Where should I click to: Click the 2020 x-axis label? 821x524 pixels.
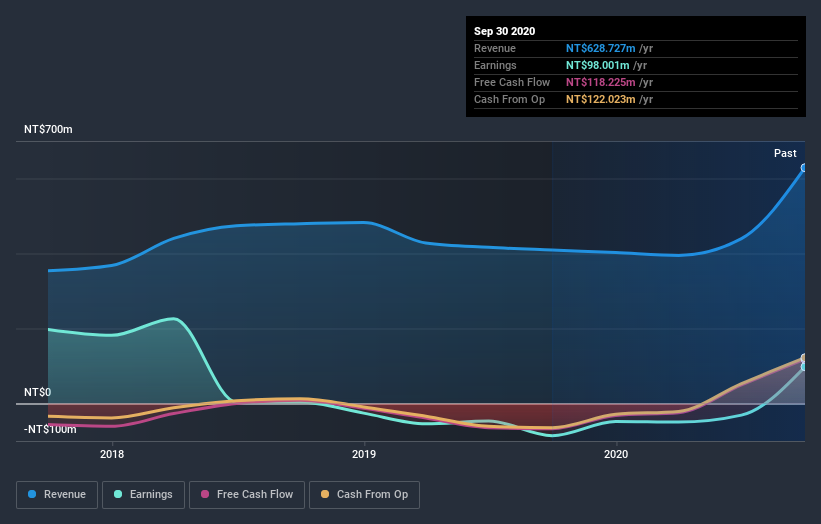(x=616, y=454)
